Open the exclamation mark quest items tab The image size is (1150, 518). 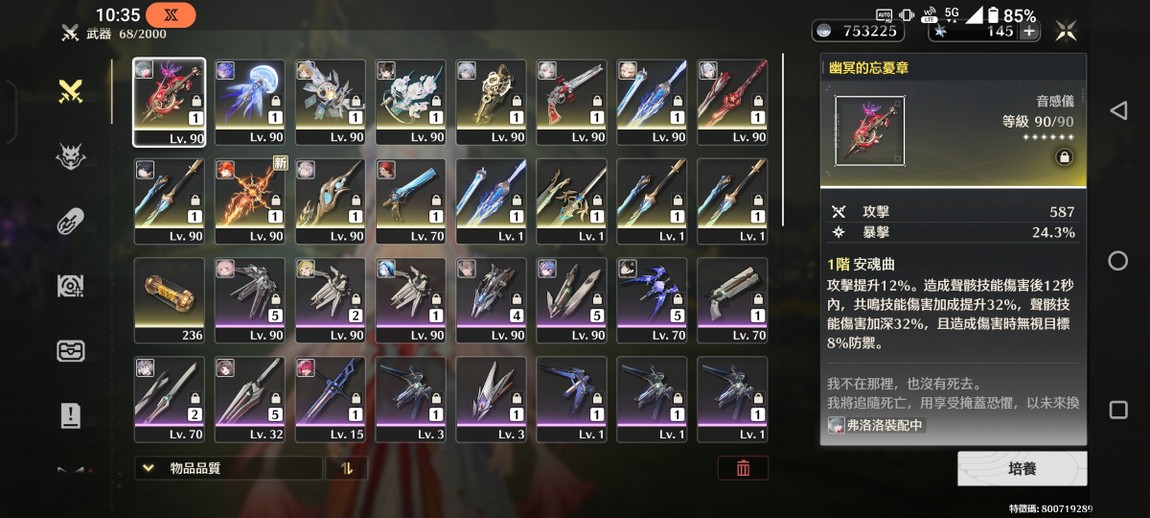tap(70, 415)
